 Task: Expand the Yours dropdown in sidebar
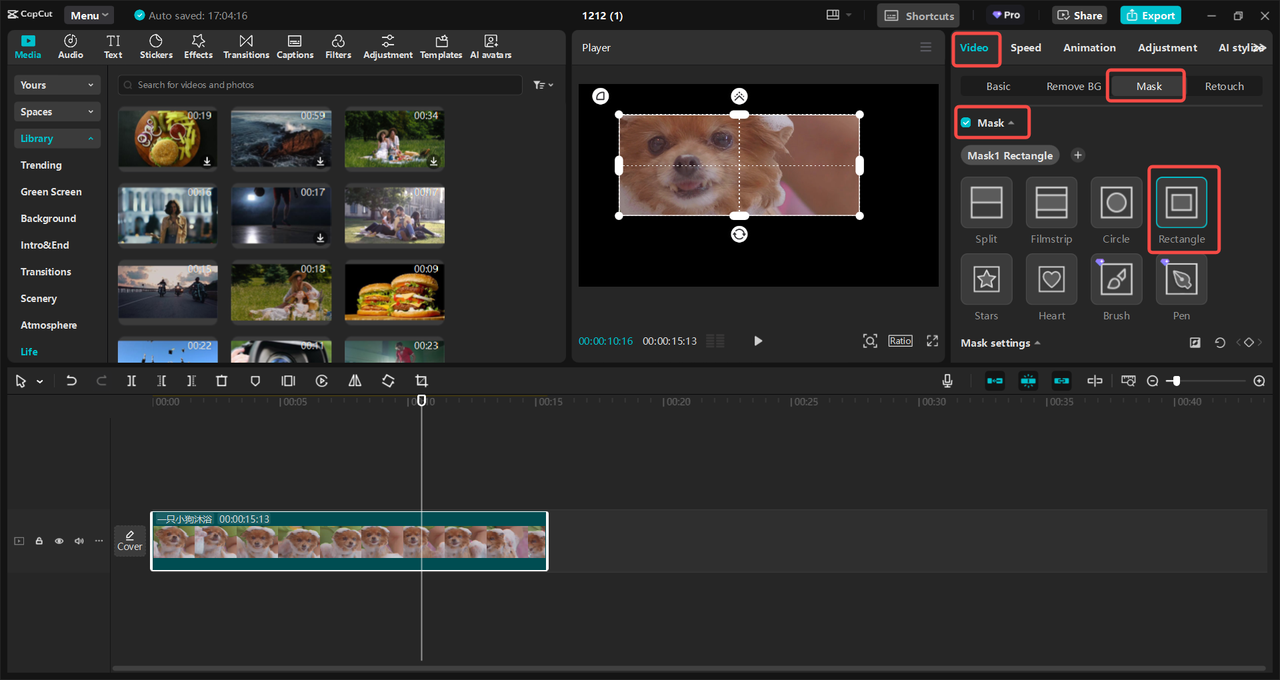coord(58,85)
